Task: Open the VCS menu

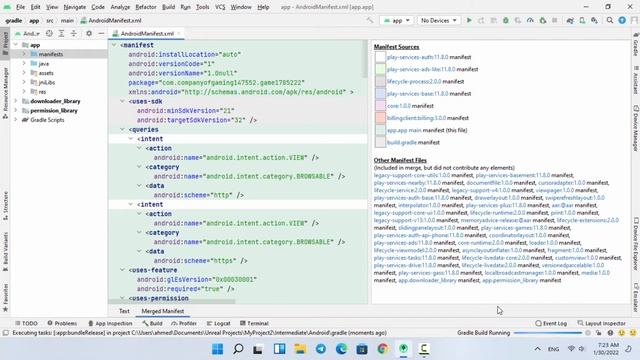Action: click(220, 7)
